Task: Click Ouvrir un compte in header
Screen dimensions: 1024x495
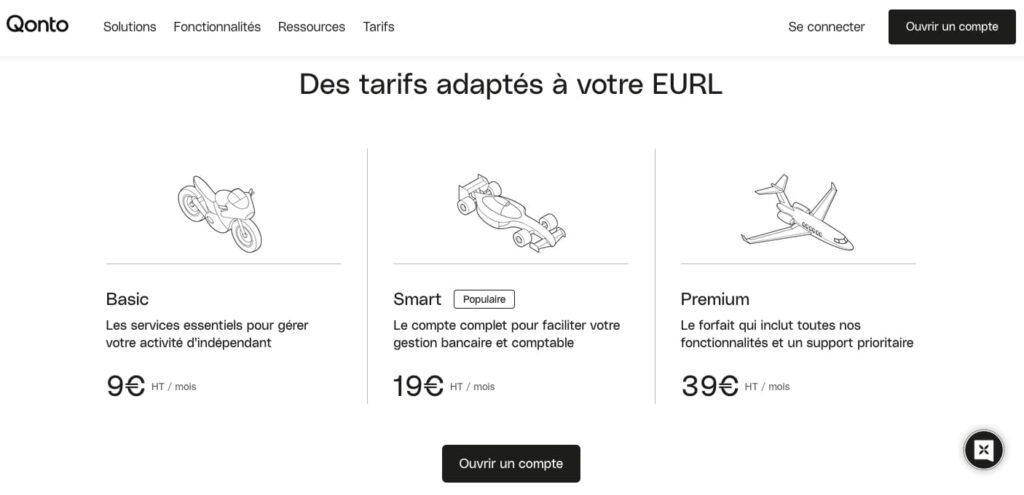Action: 952,27
